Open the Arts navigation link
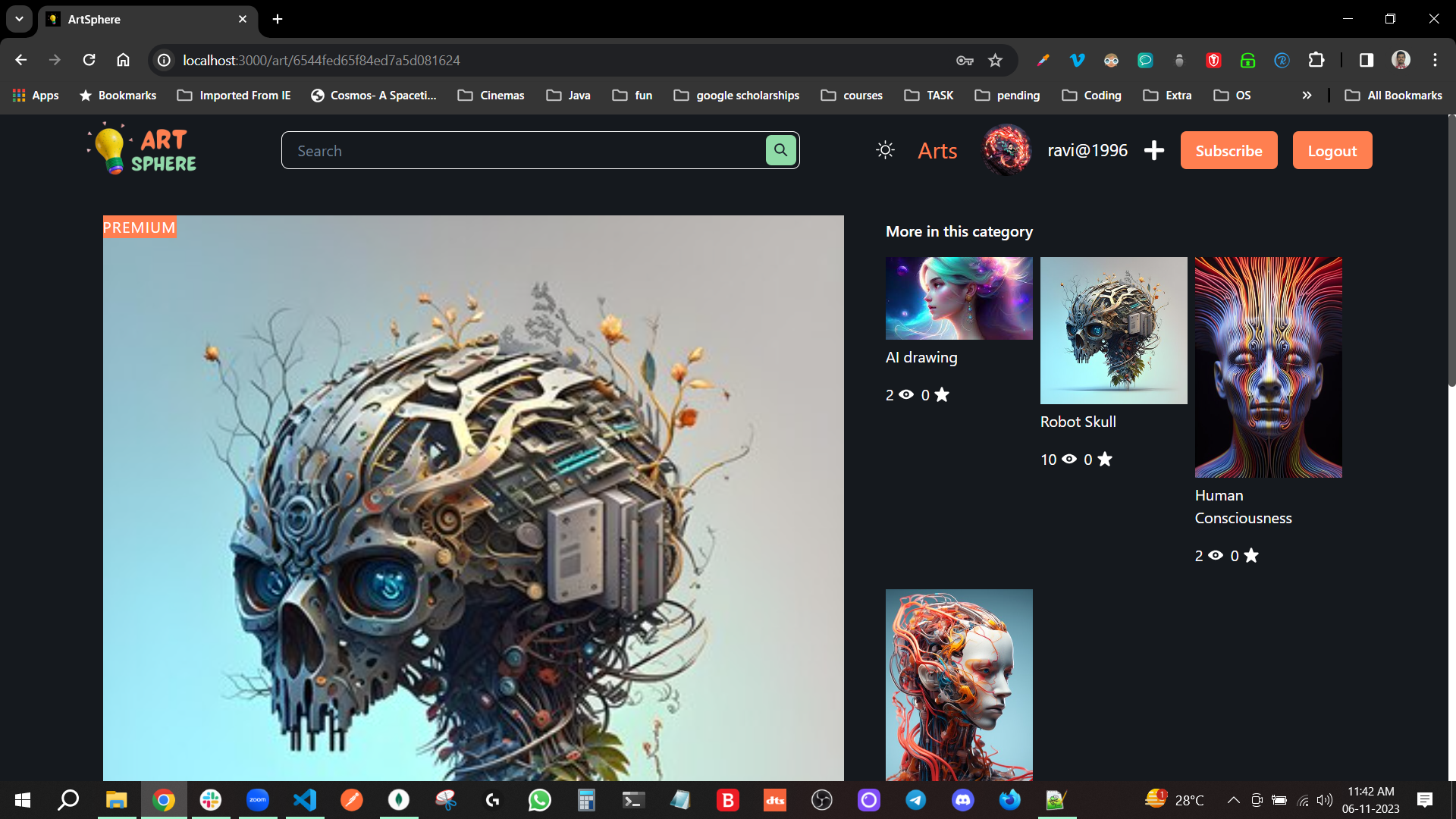The width and height of the screenshot is (1456, 819). point(937,150)
